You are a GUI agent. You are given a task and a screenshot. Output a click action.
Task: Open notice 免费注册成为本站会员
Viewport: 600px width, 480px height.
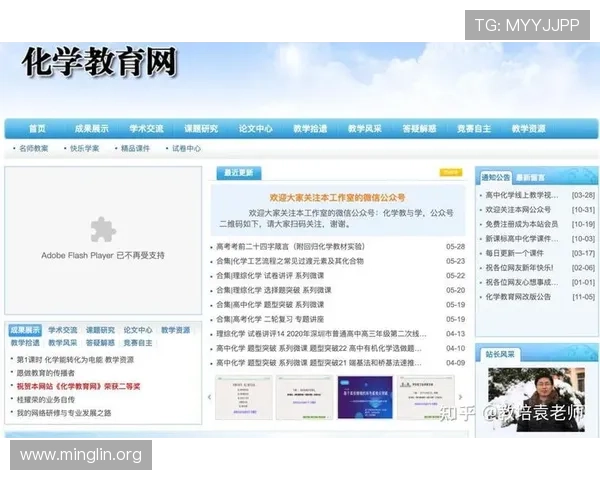pos(522,224)
